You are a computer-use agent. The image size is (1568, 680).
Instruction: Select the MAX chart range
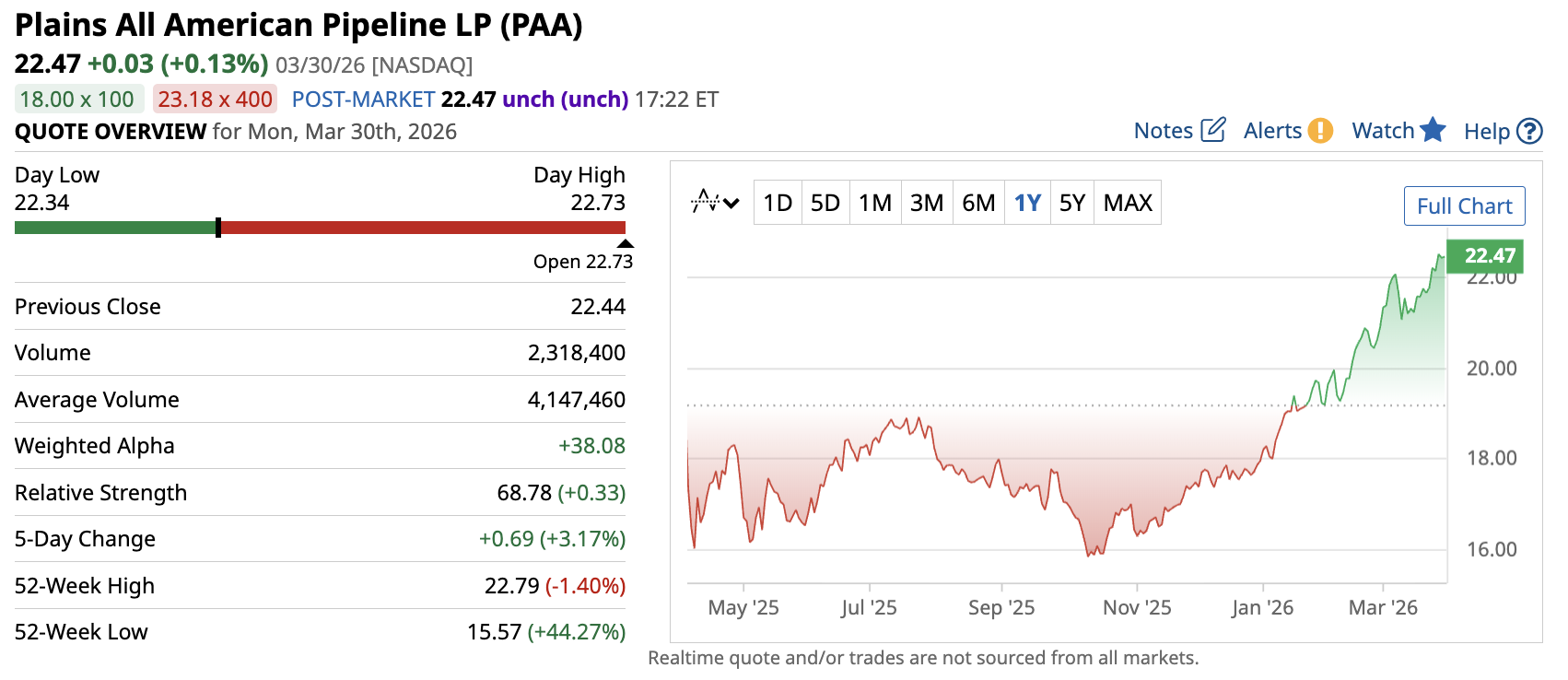tap(1128, 203)
